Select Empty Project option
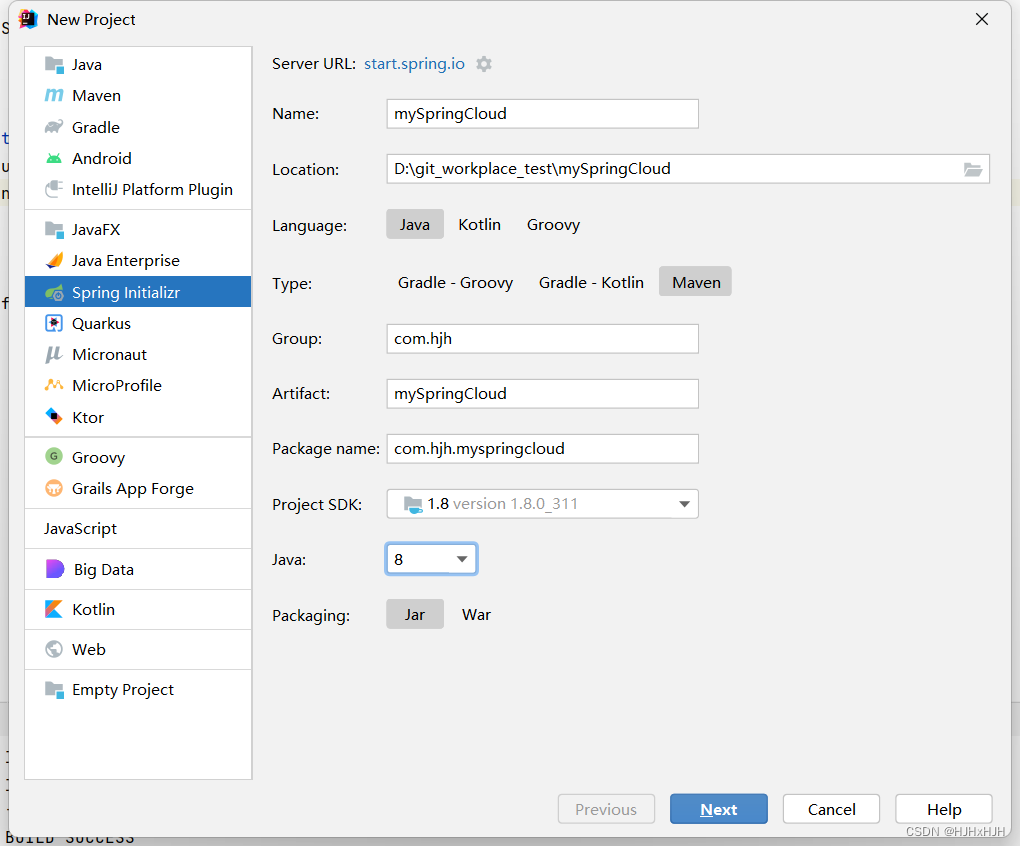The height and width of the screenshot is (846, 1020). click(138, 689)
